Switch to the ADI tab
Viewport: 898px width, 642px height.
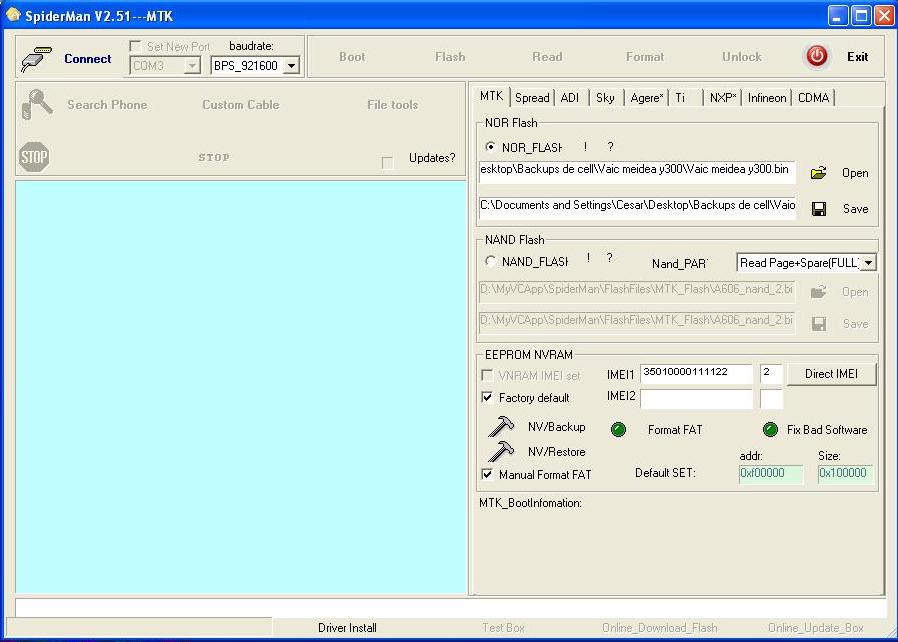coord(570,98)
